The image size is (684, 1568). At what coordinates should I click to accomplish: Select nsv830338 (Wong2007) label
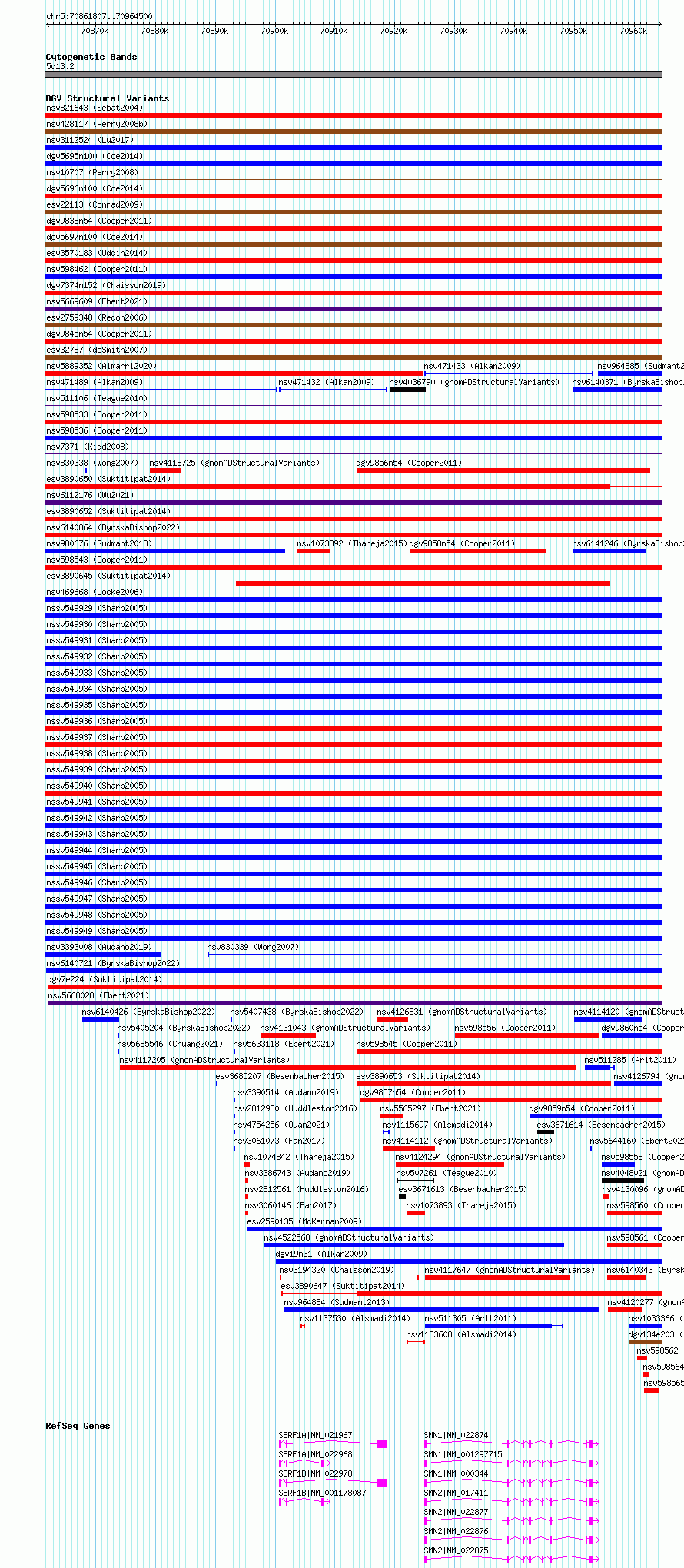coord(92,463)
